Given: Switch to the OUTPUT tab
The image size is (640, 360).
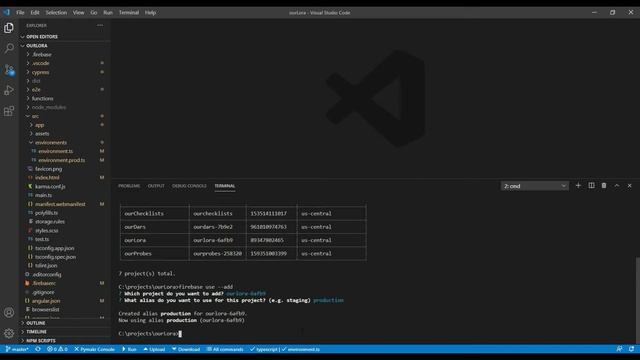Looking at the screenshot, I should pos(156,186).
